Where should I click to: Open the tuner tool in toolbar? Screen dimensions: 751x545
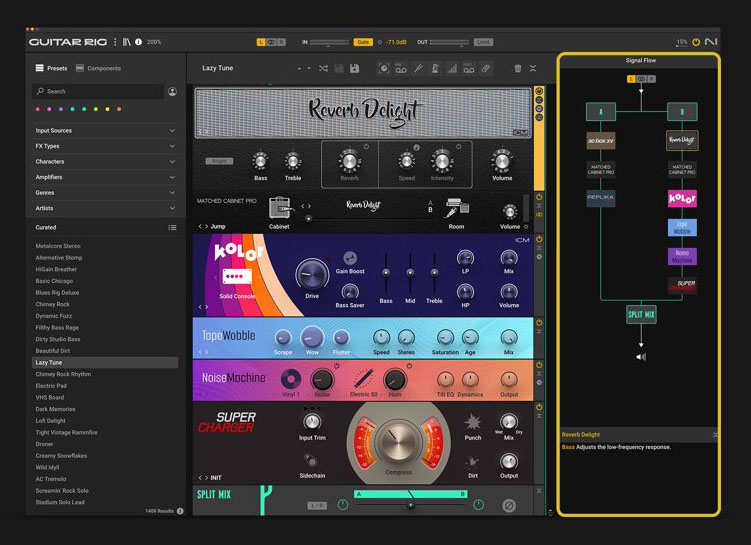click(418, 68)
